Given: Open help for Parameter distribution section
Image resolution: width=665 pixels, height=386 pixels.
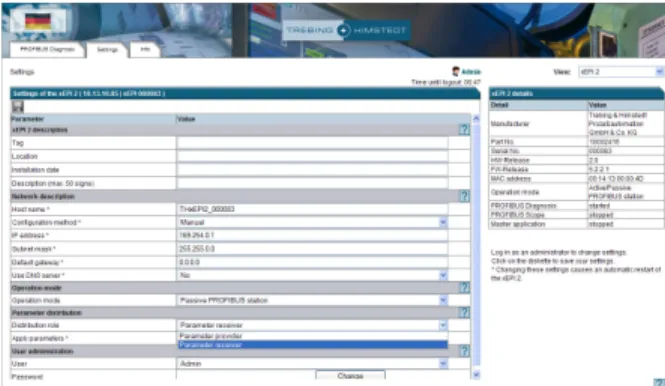Looking at the screenshot, I should click(464, 313).
